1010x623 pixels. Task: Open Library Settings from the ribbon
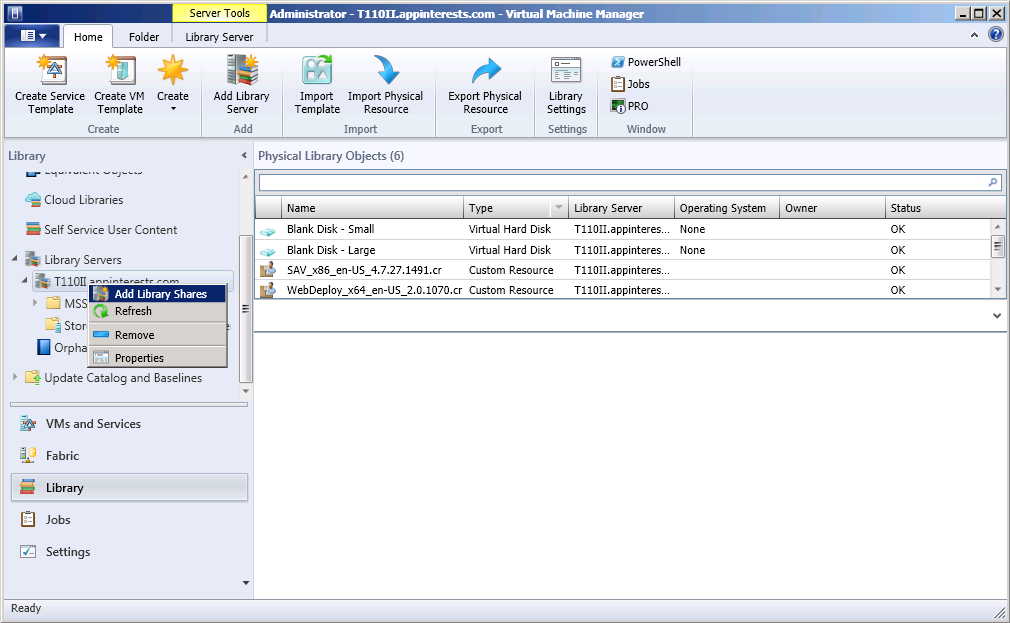(566, 71)
